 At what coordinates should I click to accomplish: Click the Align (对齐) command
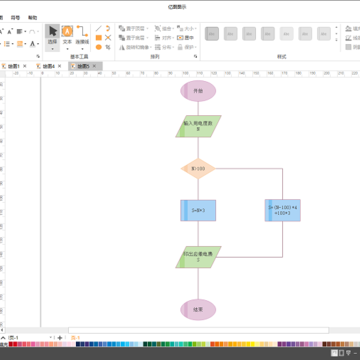point(164,38)
